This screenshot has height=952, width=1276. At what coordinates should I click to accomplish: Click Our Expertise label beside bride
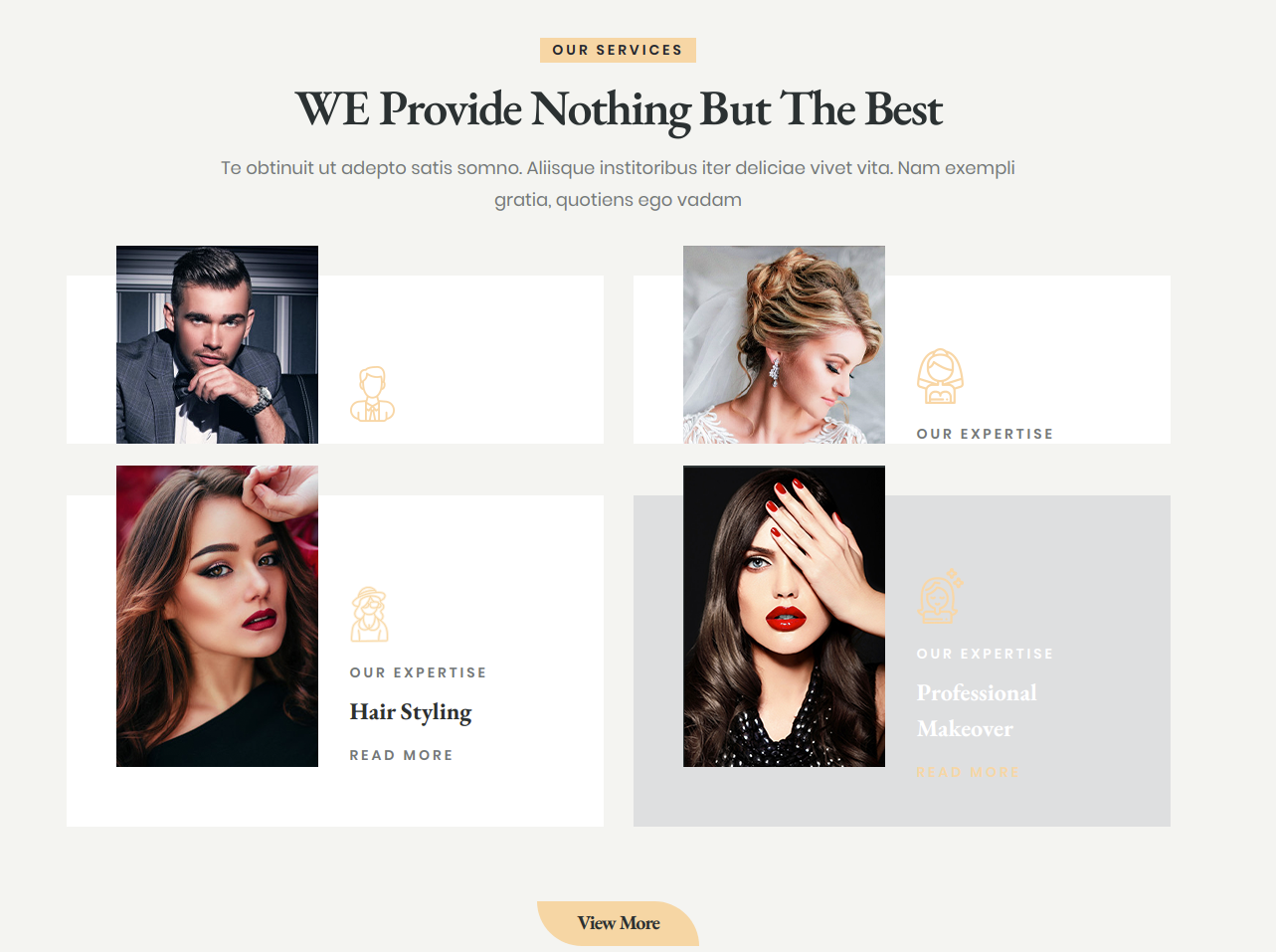(985, 434)
